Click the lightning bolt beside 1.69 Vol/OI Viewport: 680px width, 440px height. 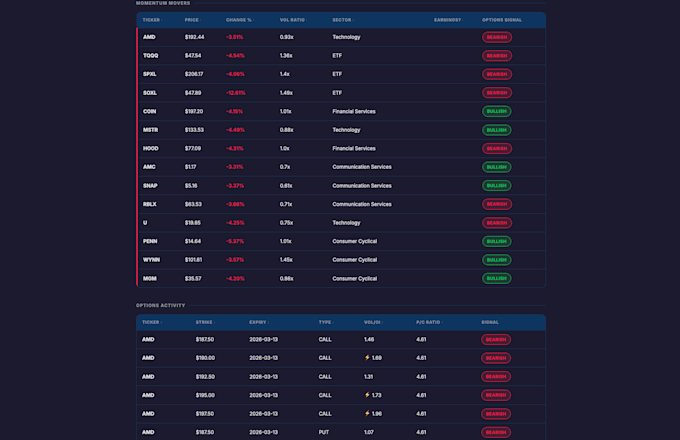point(367,358)
